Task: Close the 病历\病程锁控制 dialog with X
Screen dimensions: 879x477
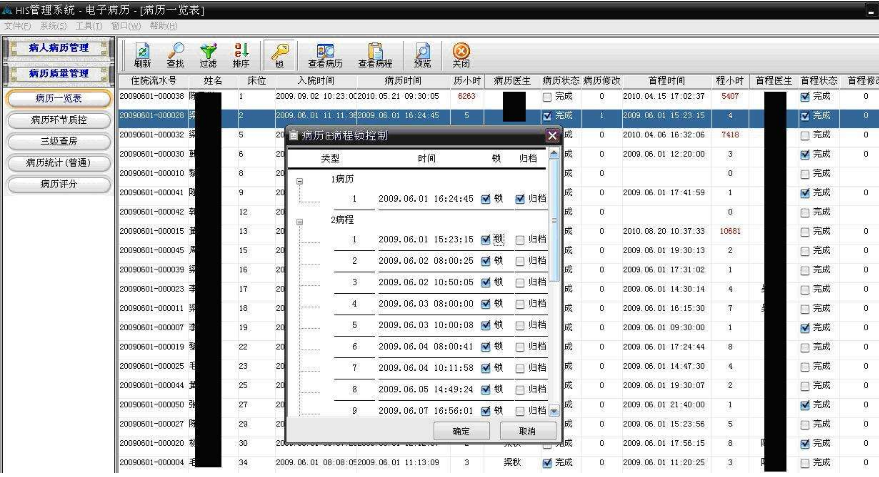Action: coord(552,136)
